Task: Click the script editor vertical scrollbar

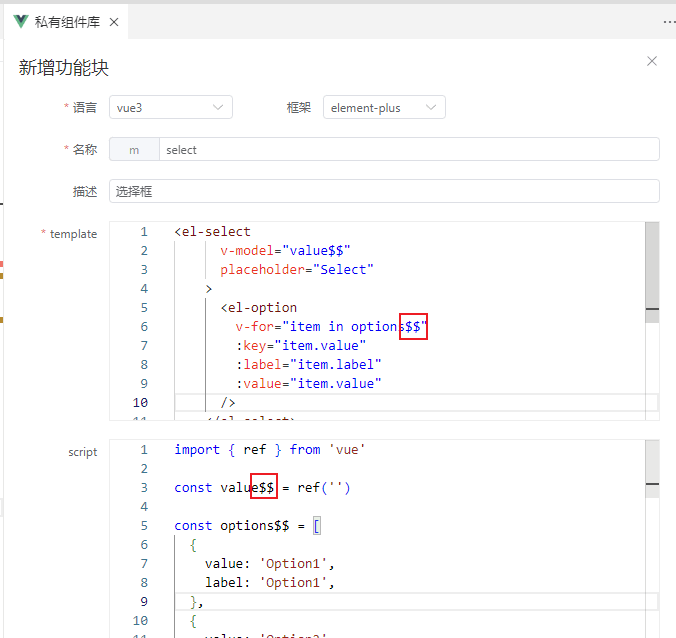Action: tap(652, 470)
